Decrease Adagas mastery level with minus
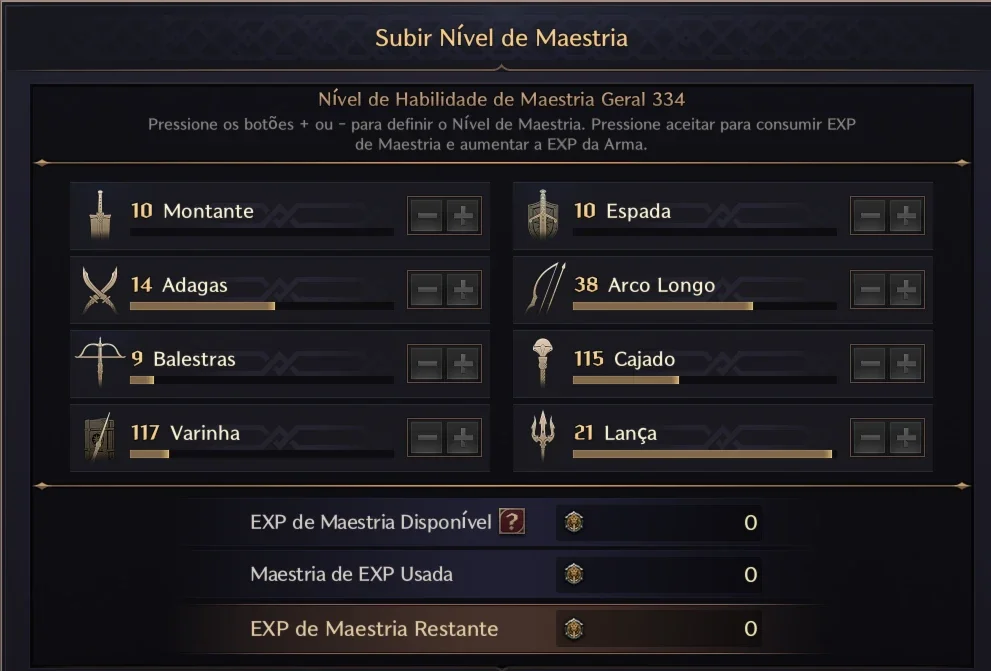 click(427, 290)
